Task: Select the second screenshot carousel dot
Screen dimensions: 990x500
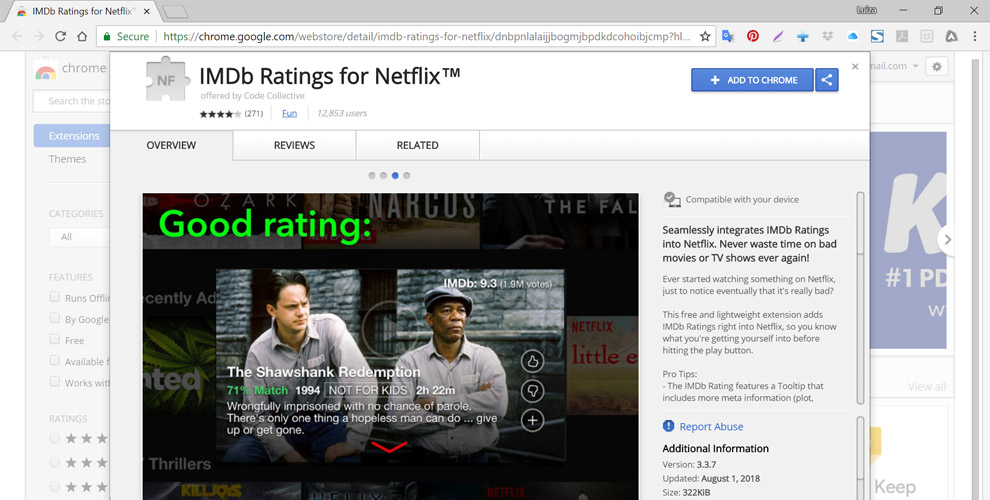Action: click(x=383, y=176)
